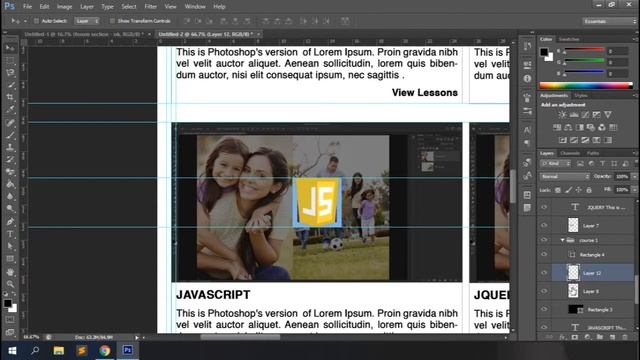
Task: Add a layer mask from Layers footer
Action: (575, 337)
